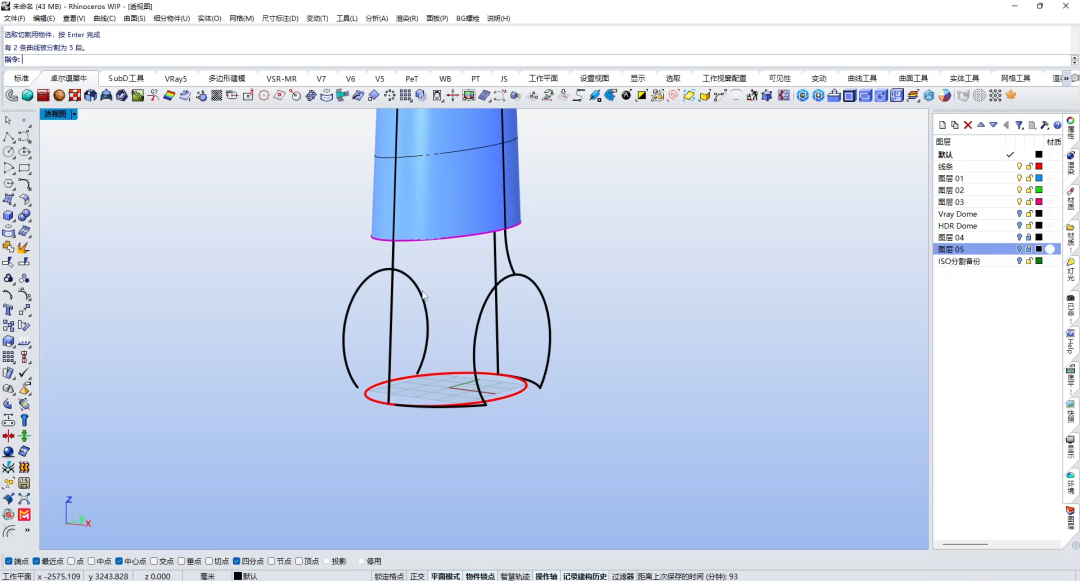
Task: Select the pointer tool in left toolbar
Action: [8, 120]
